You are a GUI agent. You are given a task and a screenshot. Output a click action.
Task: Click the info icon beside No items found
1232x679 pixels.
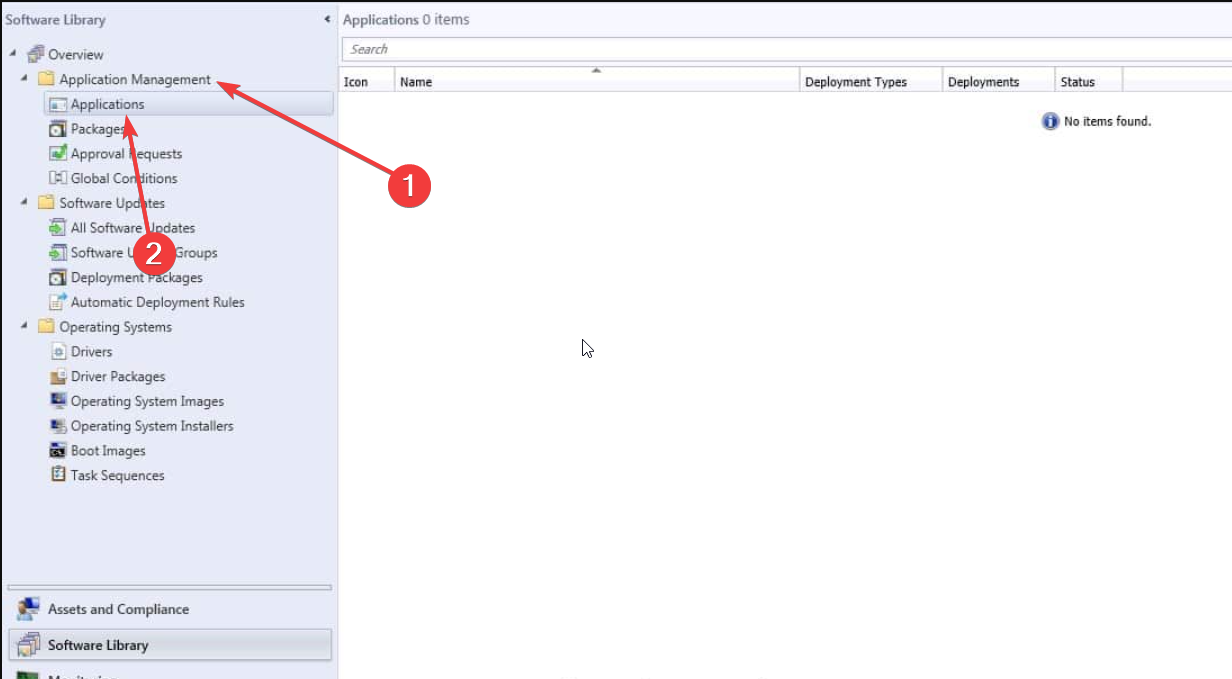(x=1050, y=121)
